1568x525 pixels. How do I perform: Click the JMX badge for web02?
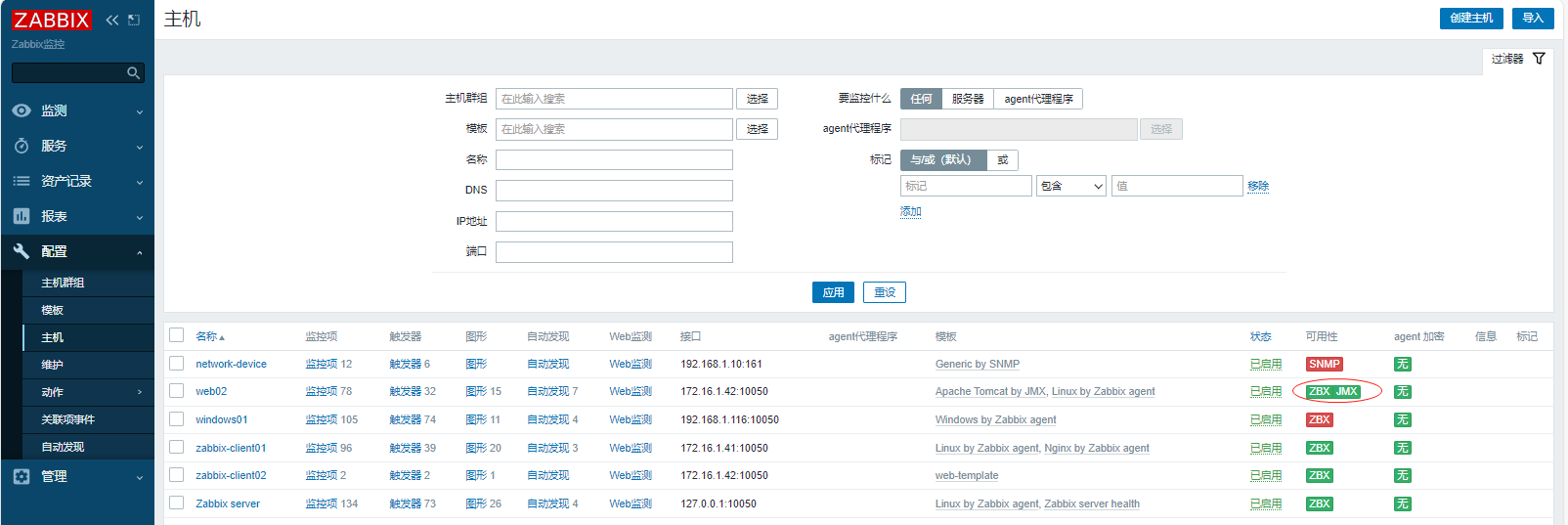tap(1346, 391)
